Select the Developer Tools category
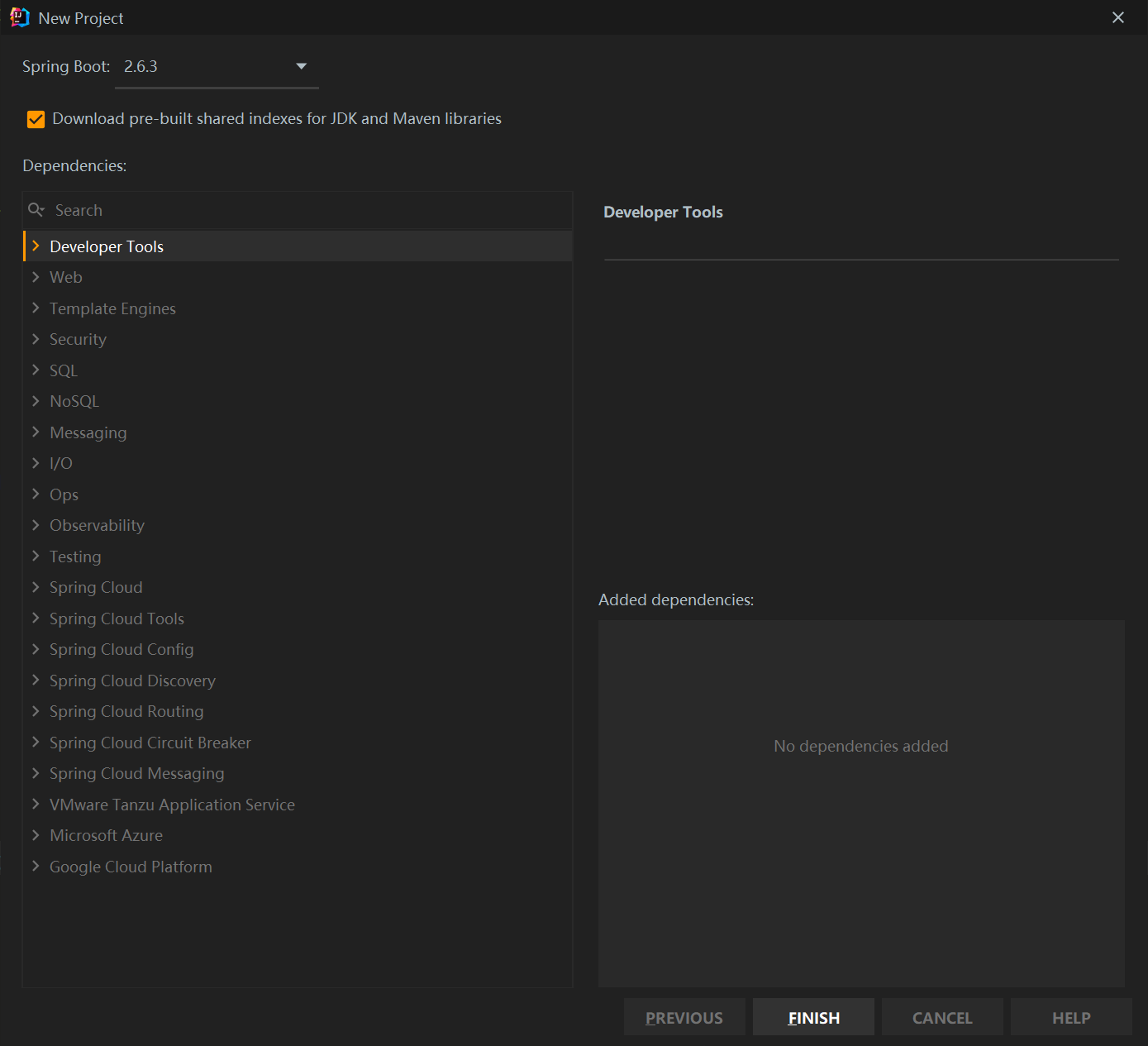The width and height of the screenshot is (1148, 1046). [x=298, y=246]
